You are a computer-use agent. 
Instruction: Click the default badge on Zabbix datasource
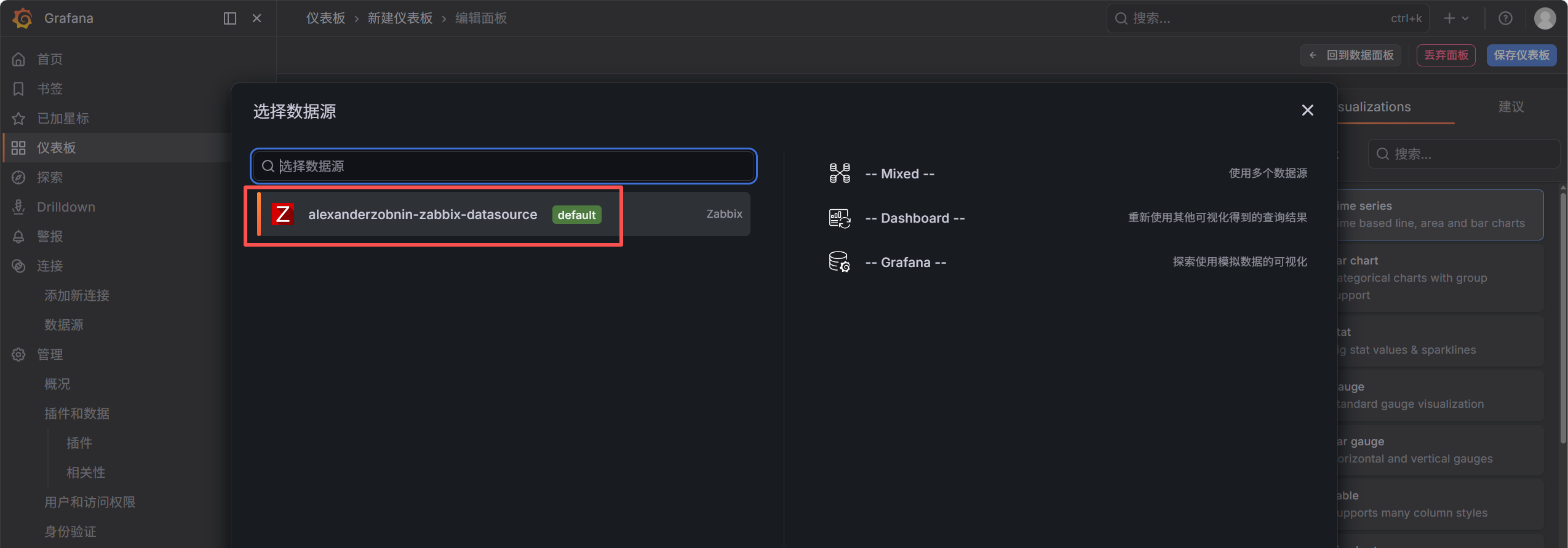point(576,215)
